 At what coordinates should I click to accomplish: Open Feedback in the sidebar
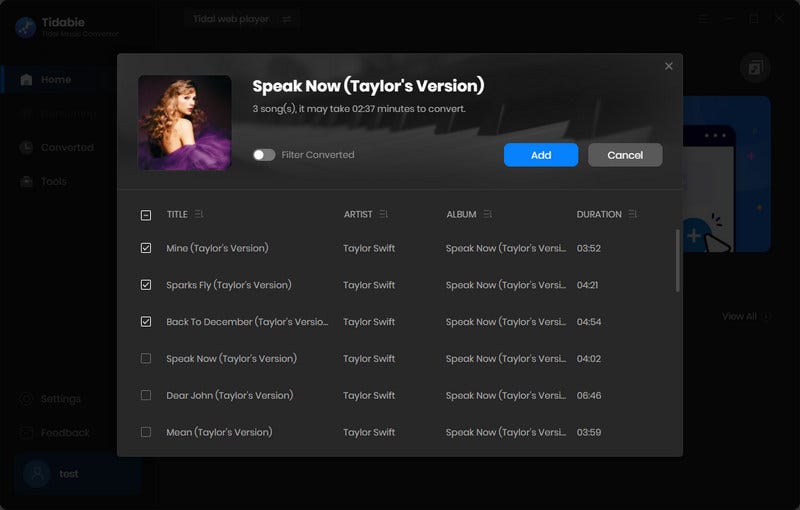65,433
